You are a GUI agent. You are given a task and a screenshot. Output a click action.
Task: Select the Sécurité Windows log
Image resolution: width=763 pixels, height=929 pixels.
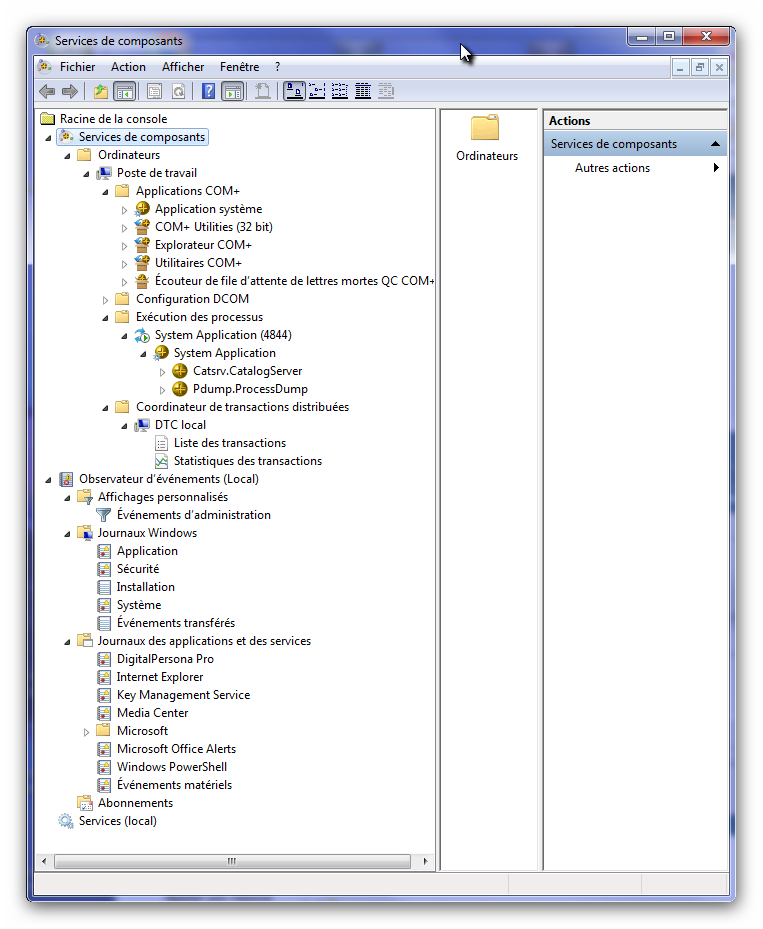click(x=137, y=569)
